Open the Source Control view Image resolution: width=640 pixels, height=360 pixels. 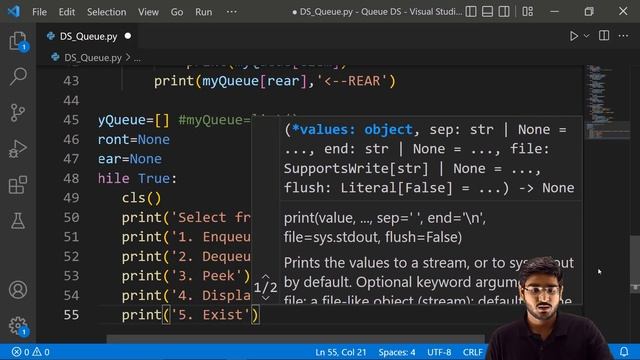[x=18, y=113]
